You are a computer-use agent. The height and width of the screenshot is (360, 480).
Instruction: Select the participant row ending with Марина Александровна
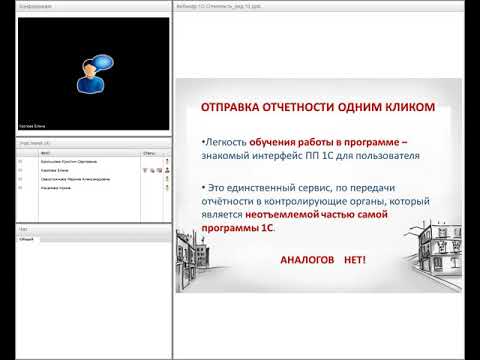click(93, 179)
